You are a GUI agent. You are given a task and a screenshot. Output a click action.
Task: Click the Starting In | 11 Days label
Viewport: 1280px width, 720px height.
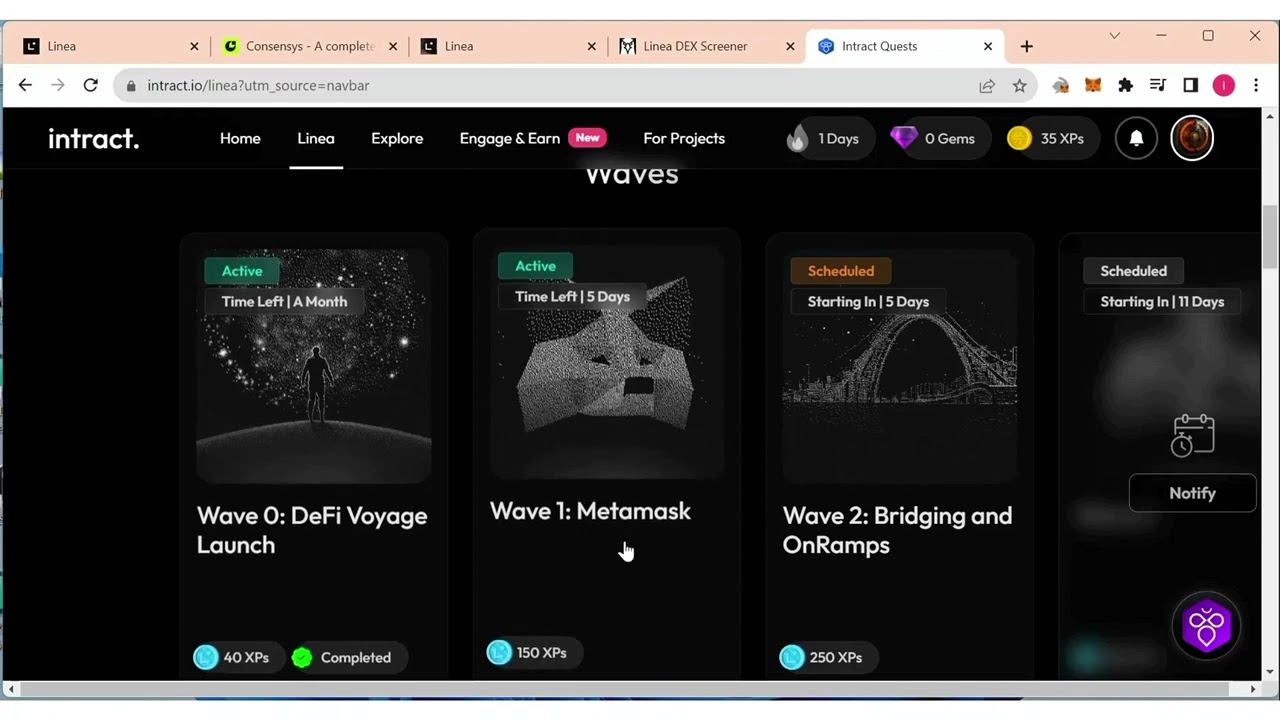point(1162,302)
